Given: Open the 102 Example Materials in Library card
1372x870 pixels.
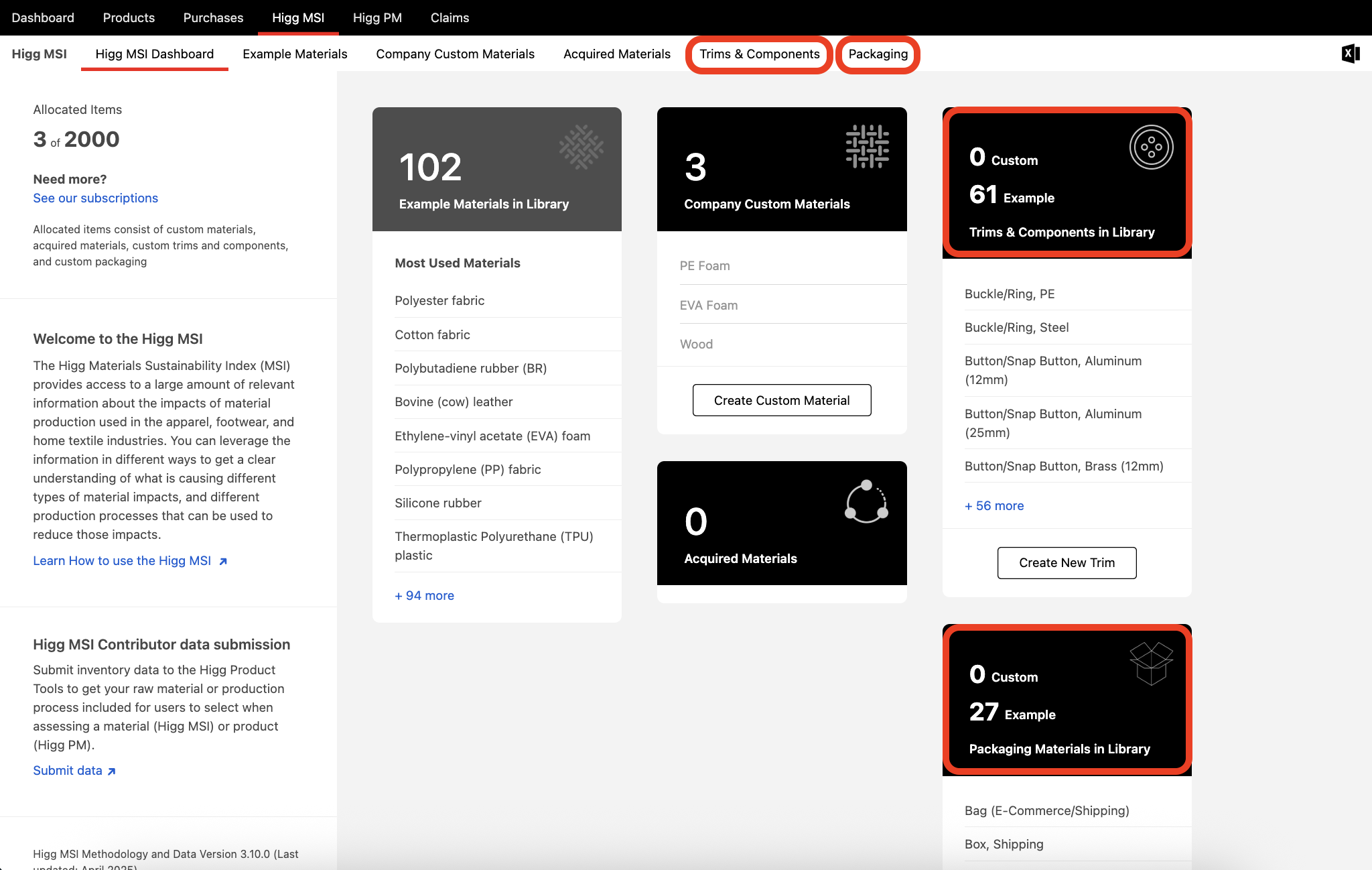Looking at the screenshot, I should (x=496, y=170).
